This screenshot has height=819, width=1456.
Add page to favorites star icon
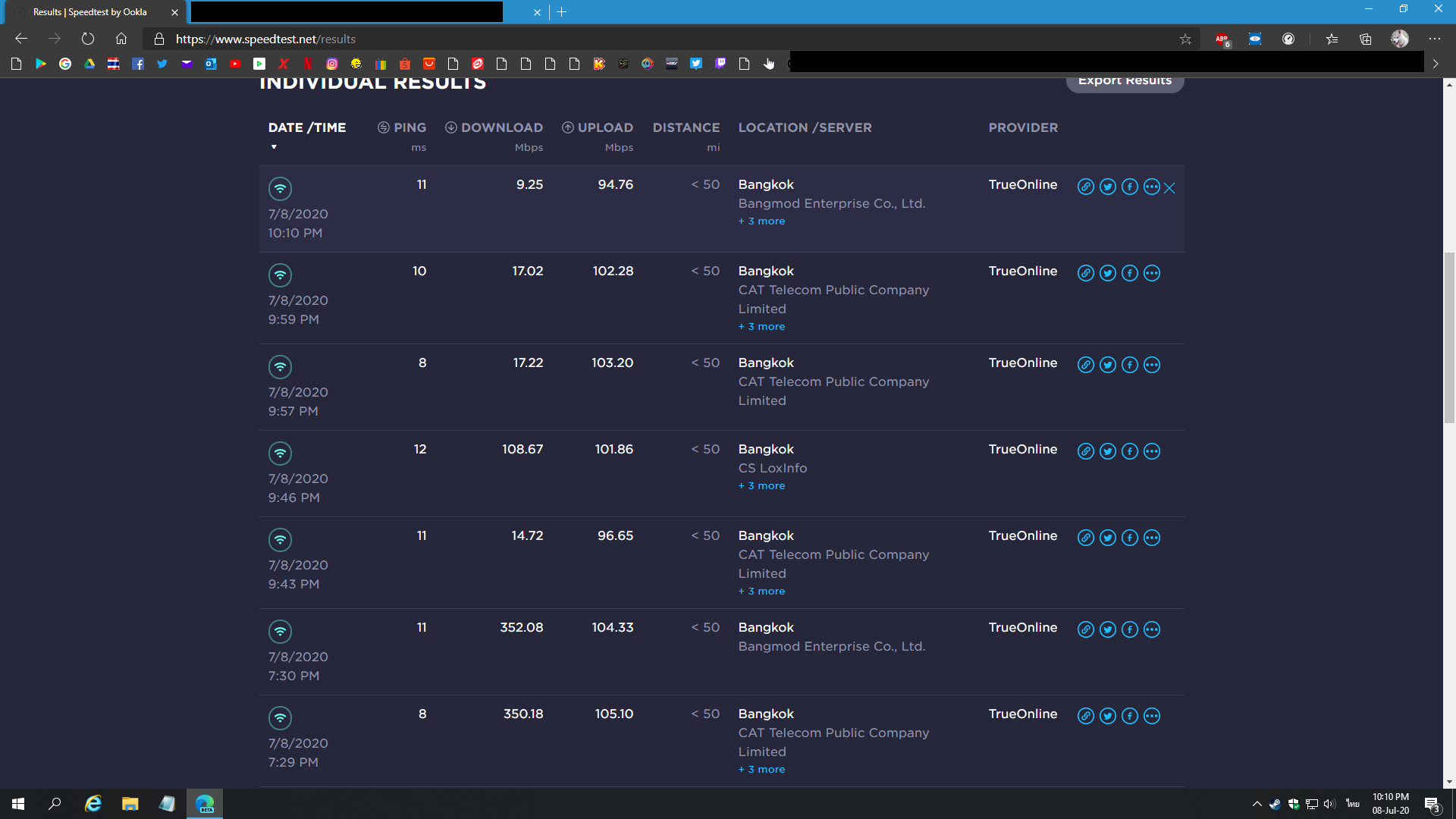click(1185, 39)
